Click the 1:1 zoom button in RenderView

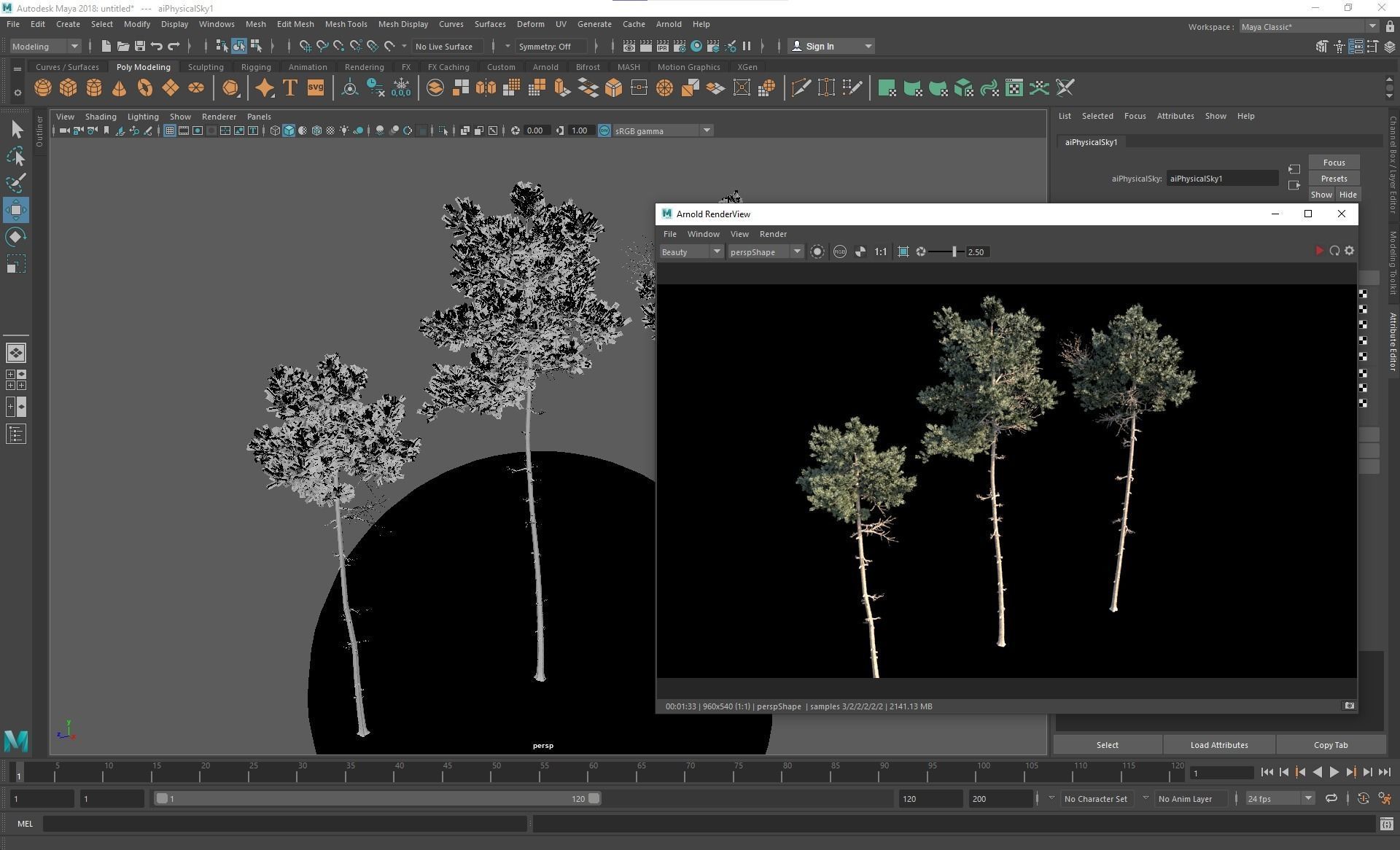(x=881, y=252)
